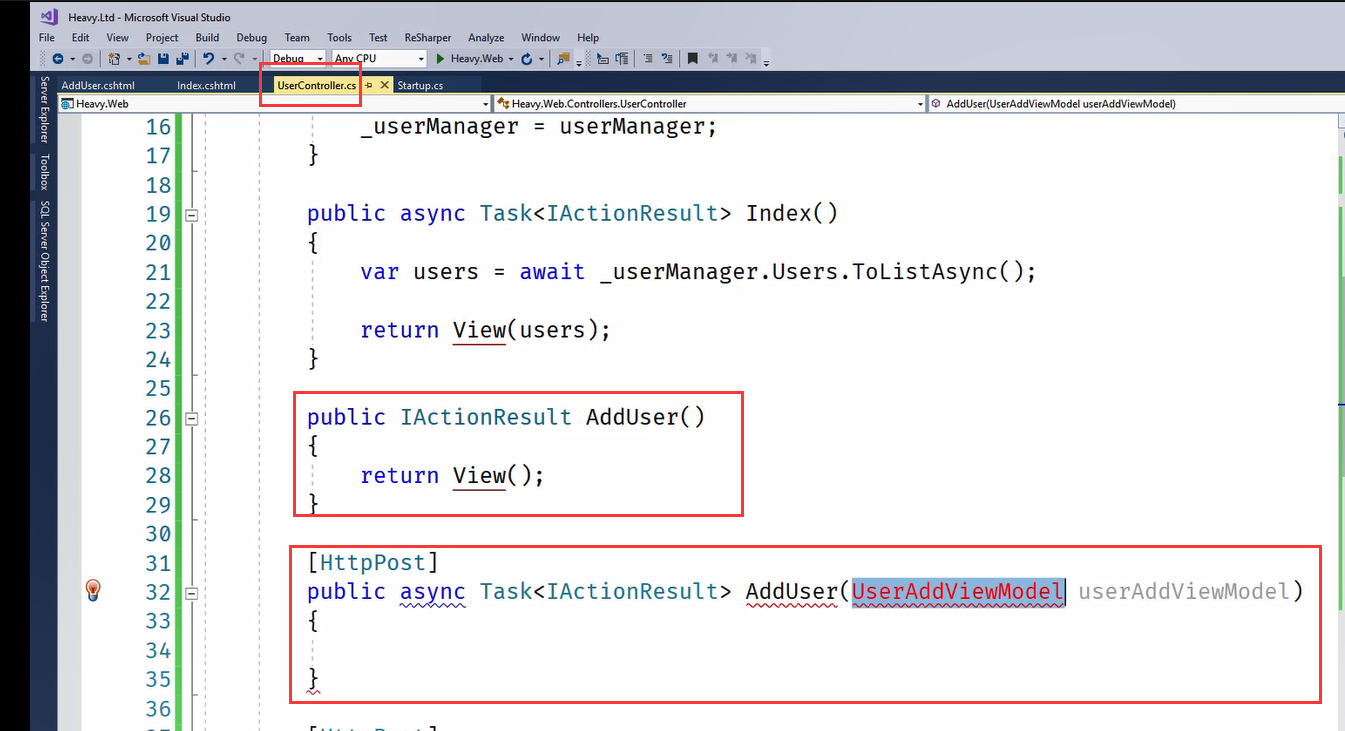Click the single save disk icon
The image size is (1345, 731).
point(164,59)
